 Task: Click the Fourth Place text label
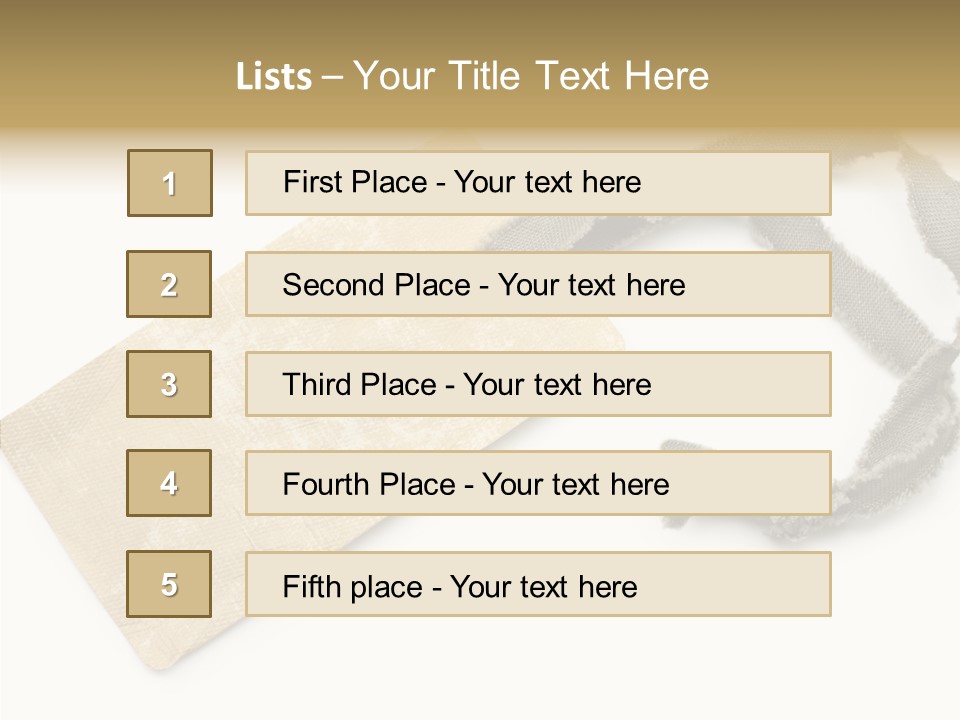(x=476, y=484)
